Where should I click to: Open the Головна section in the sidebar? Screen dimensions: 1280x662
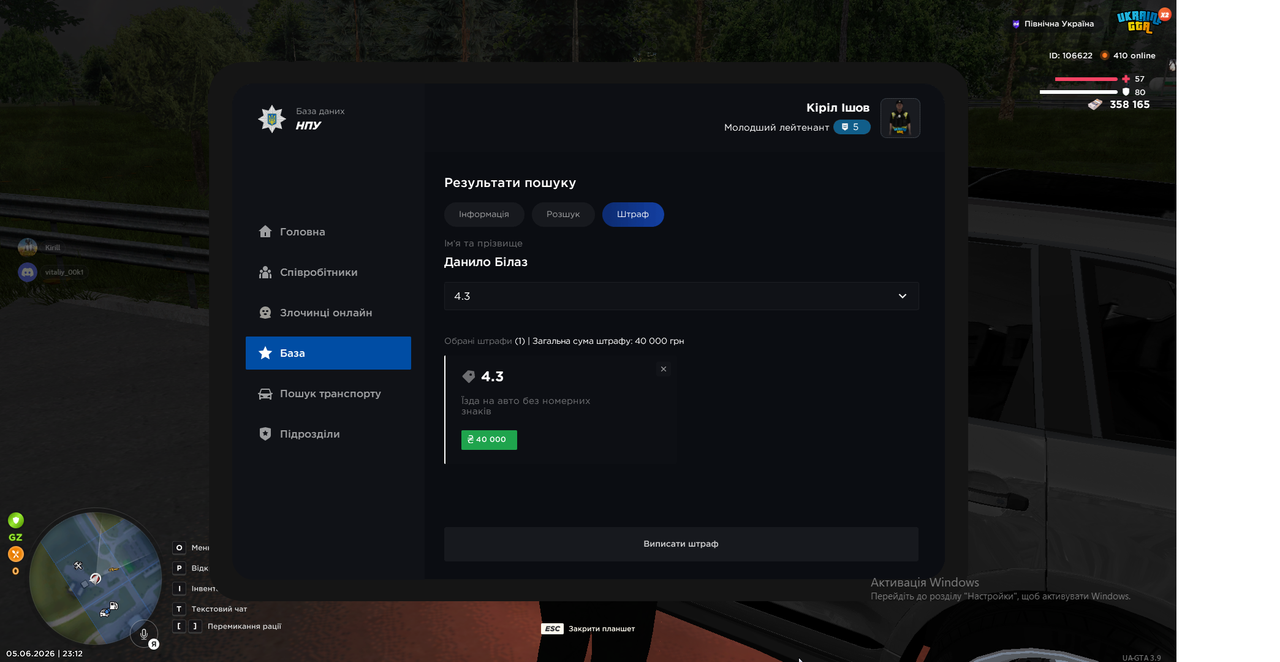[328, 232]
